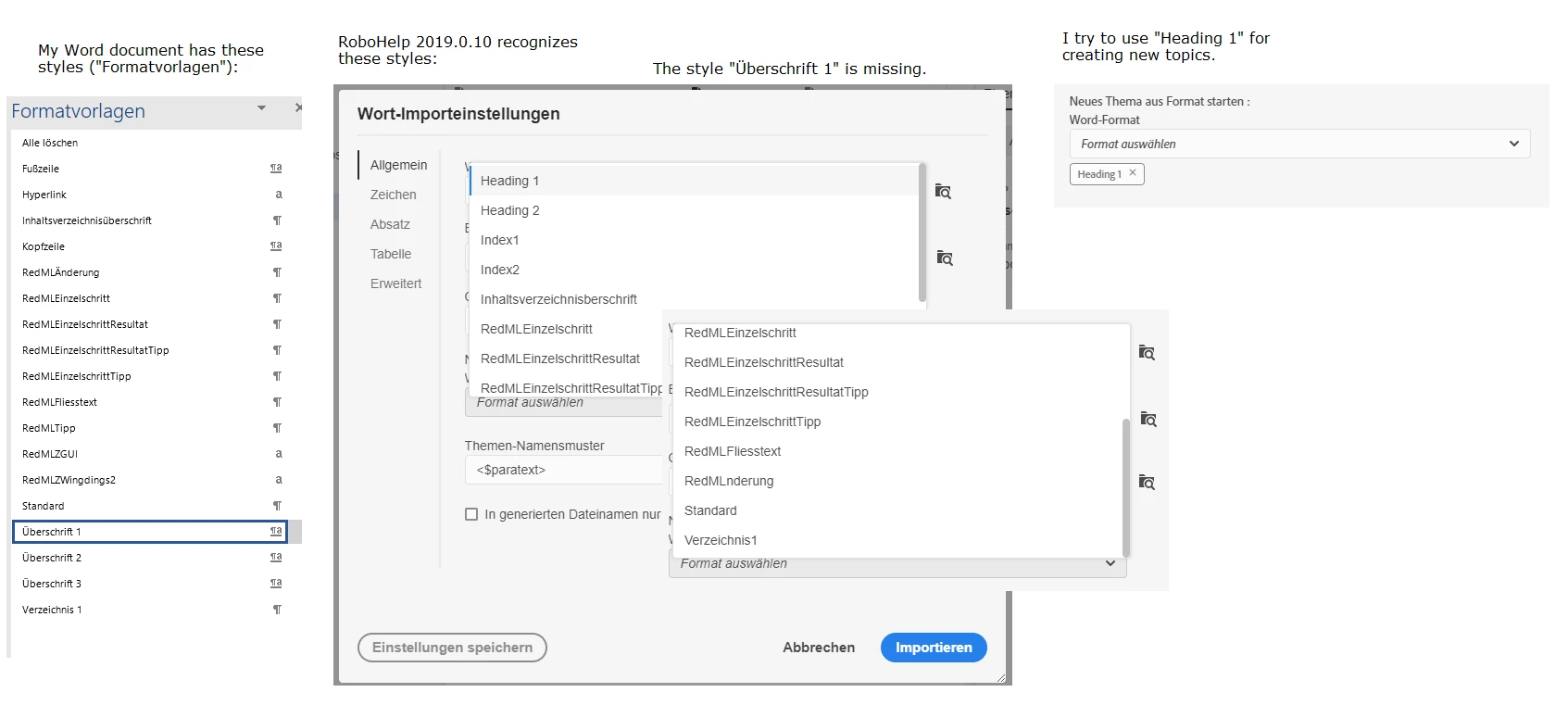Viewport: 1568px width, 705px height.
Task: Select Index1 in style list
Action: (695, 240)
